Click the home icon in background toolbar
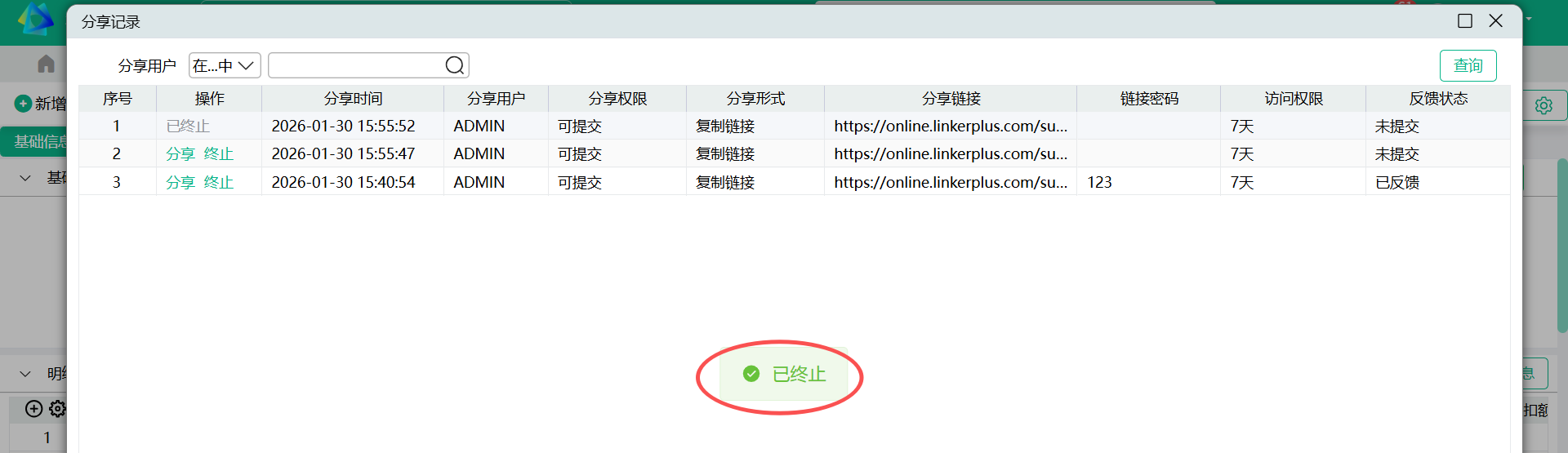This screenshot has width=1568, height=453. pyautogui.click(x=47, y=64)
